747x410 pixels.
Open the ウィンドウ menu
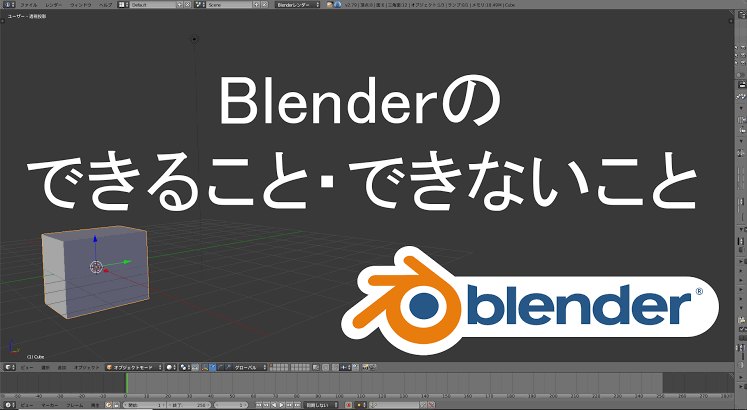point(81,5)
